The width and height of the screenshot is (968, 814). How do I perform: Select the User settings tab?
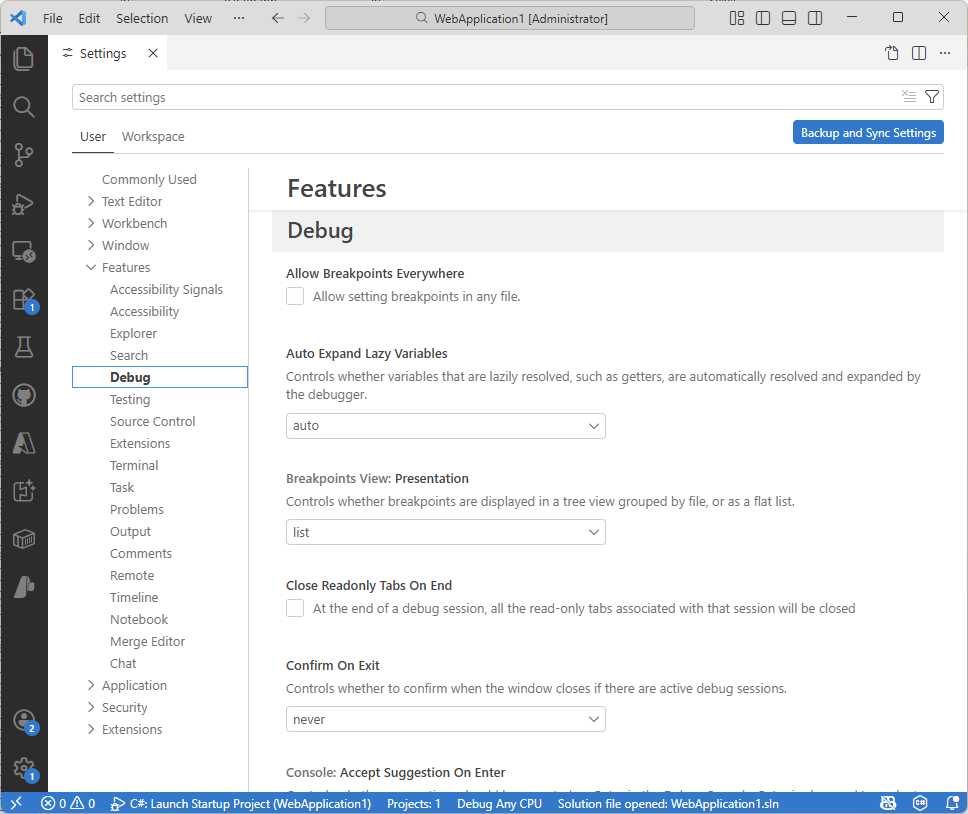click(x=93, y=136)
